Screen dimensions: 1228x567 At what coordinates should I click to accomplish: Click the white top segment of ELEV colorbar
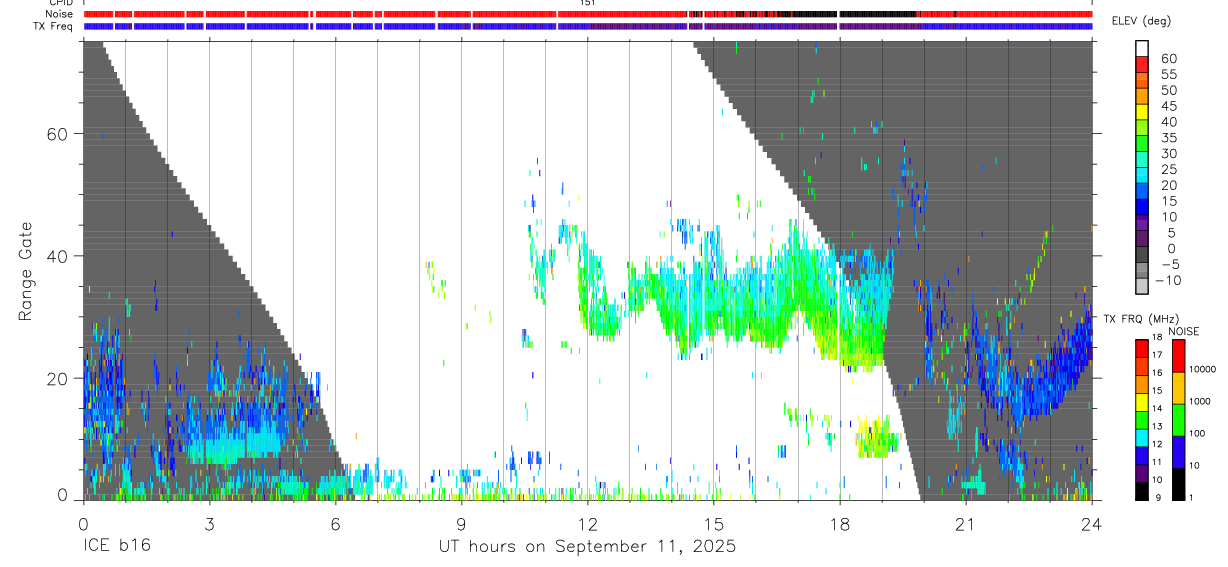pos(1142,50)
